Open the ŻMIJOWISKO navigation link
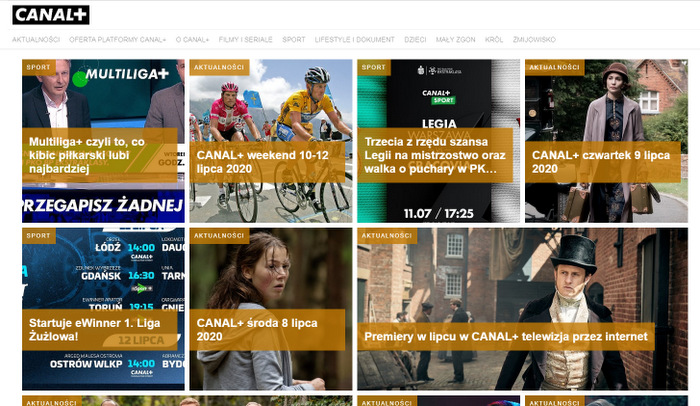This screenshot has height=406, width=700. 534,40
